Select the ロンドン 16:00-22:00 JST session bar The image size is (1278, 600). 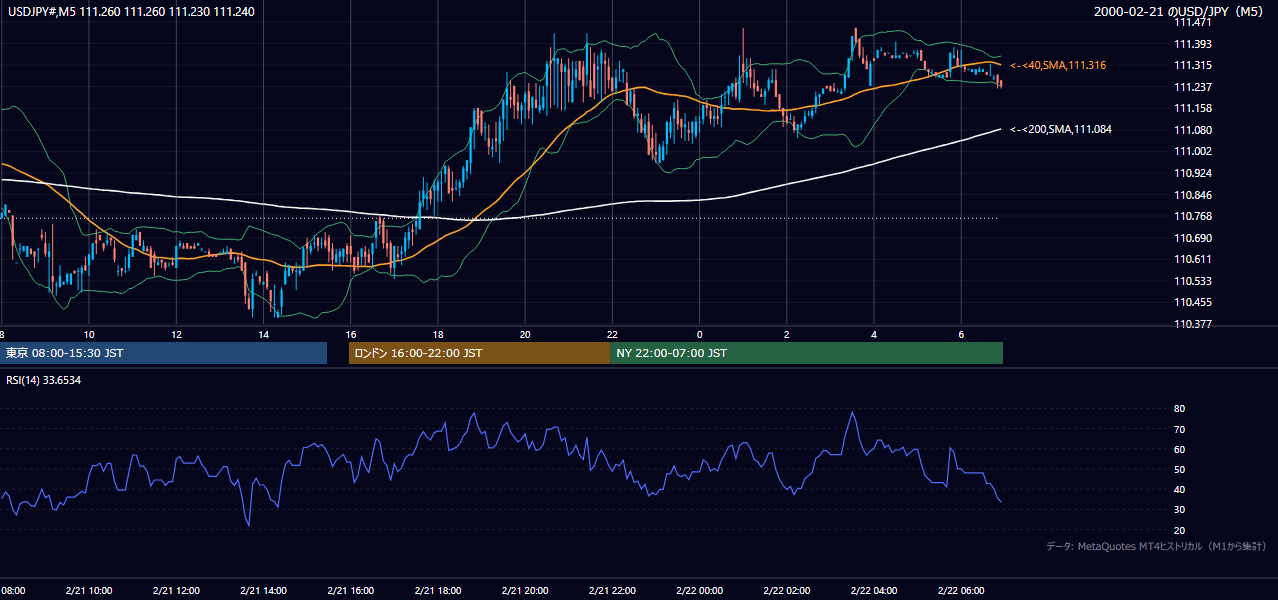[x=479, y=353]
